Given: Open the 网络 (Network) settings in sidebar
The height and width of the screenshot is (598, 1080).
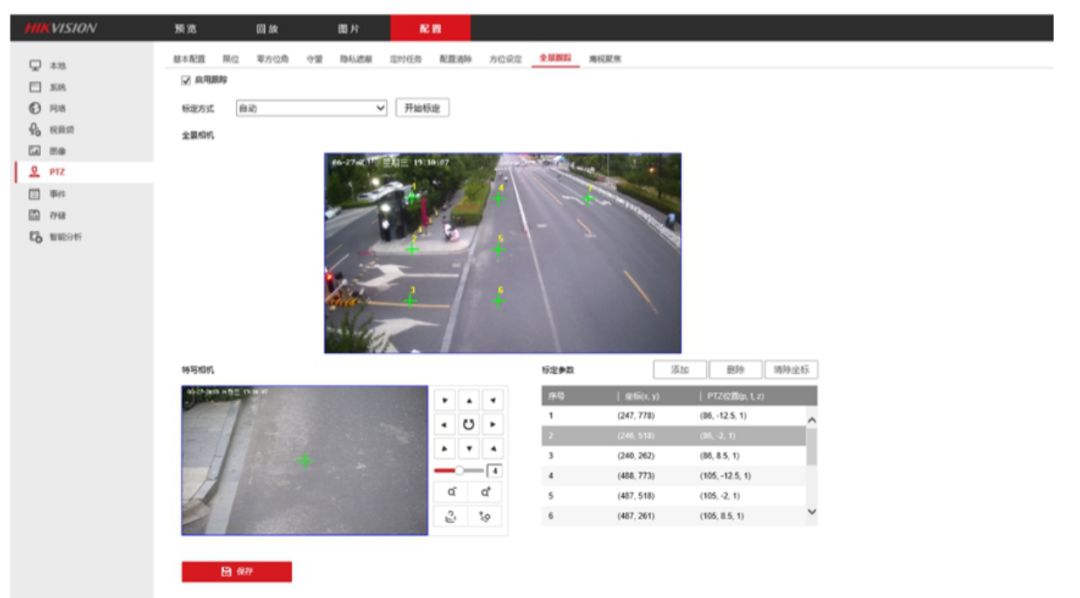Looking at the screenshot, I should click(x=56, y=108).
